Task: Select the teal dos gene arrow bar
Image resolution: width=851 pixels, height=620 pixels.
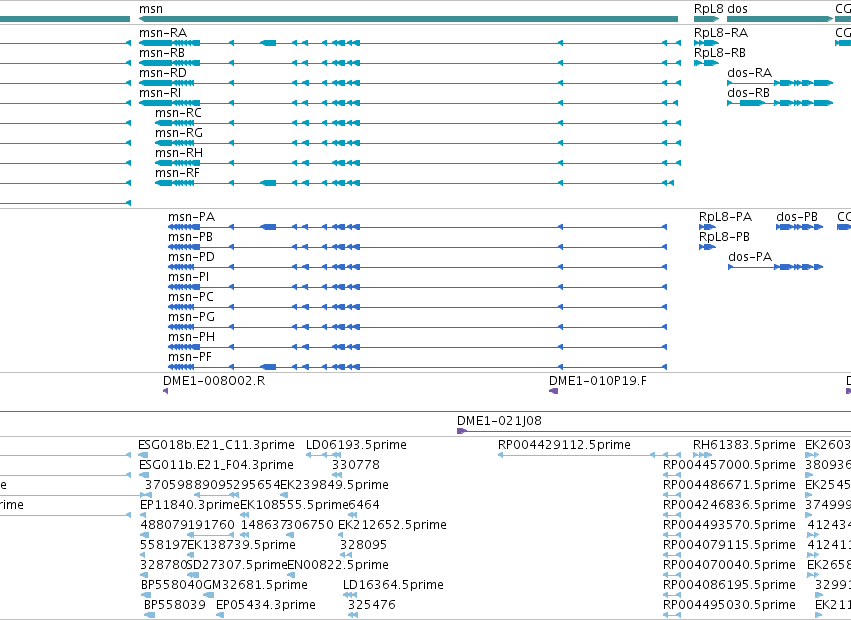Action: coord(780,19)
